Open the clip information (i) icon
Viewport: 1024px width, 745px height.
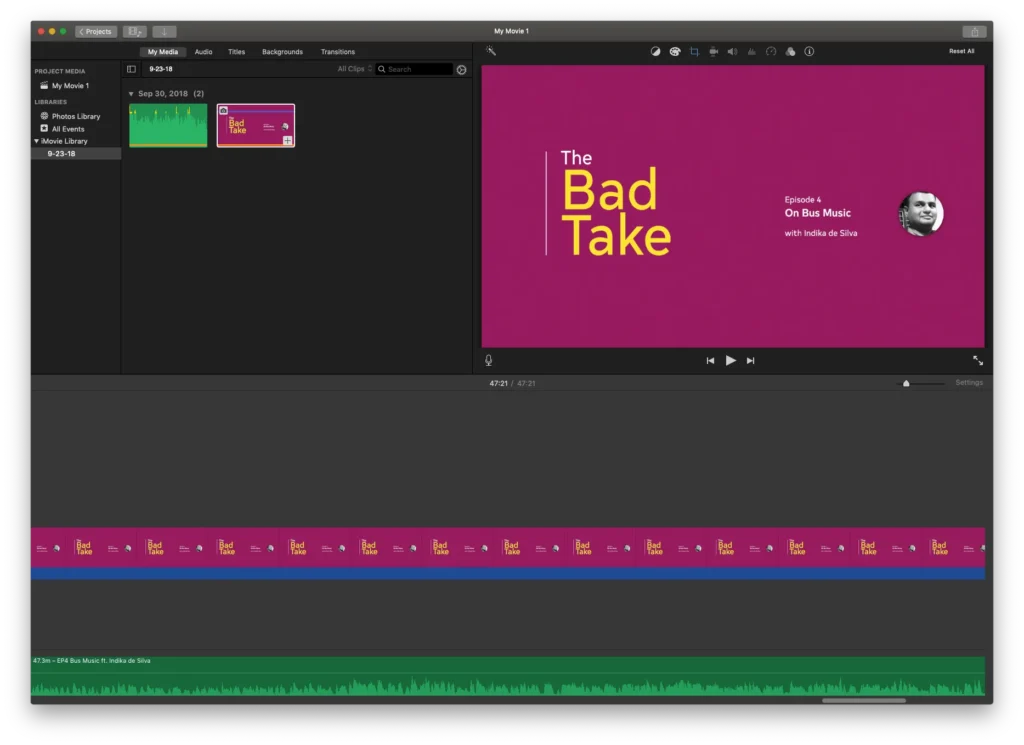click(x=810, y=51)
